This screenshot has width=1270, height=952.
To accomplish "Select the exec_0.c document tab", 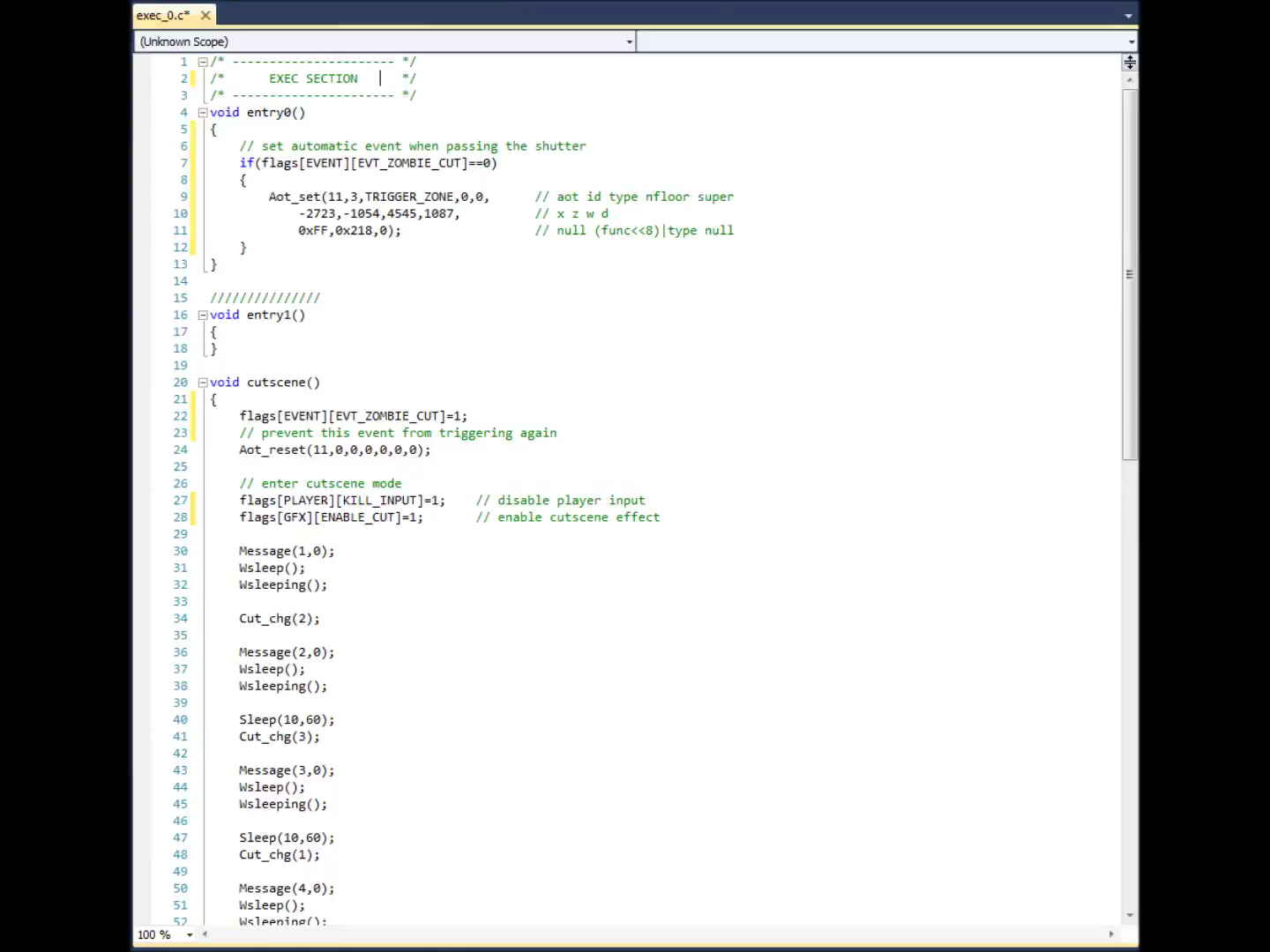I will 163,15.
